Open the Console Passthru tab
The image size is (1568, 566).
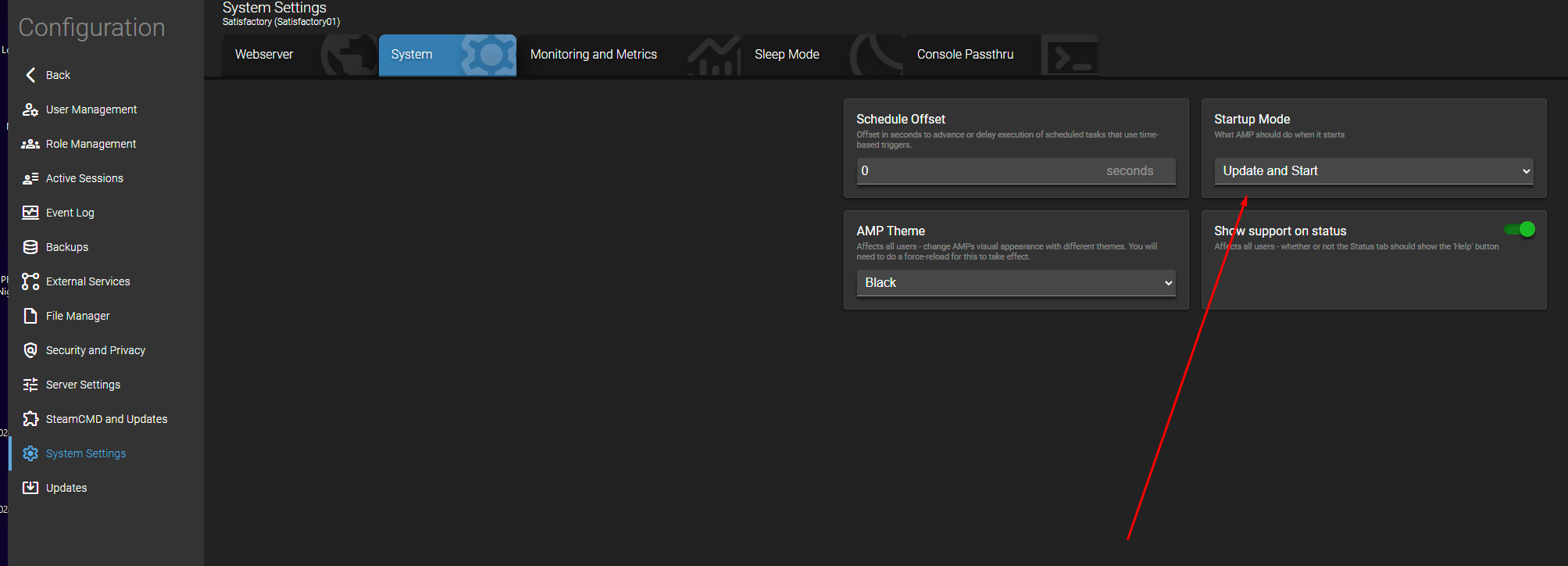tap(1002, 55)
